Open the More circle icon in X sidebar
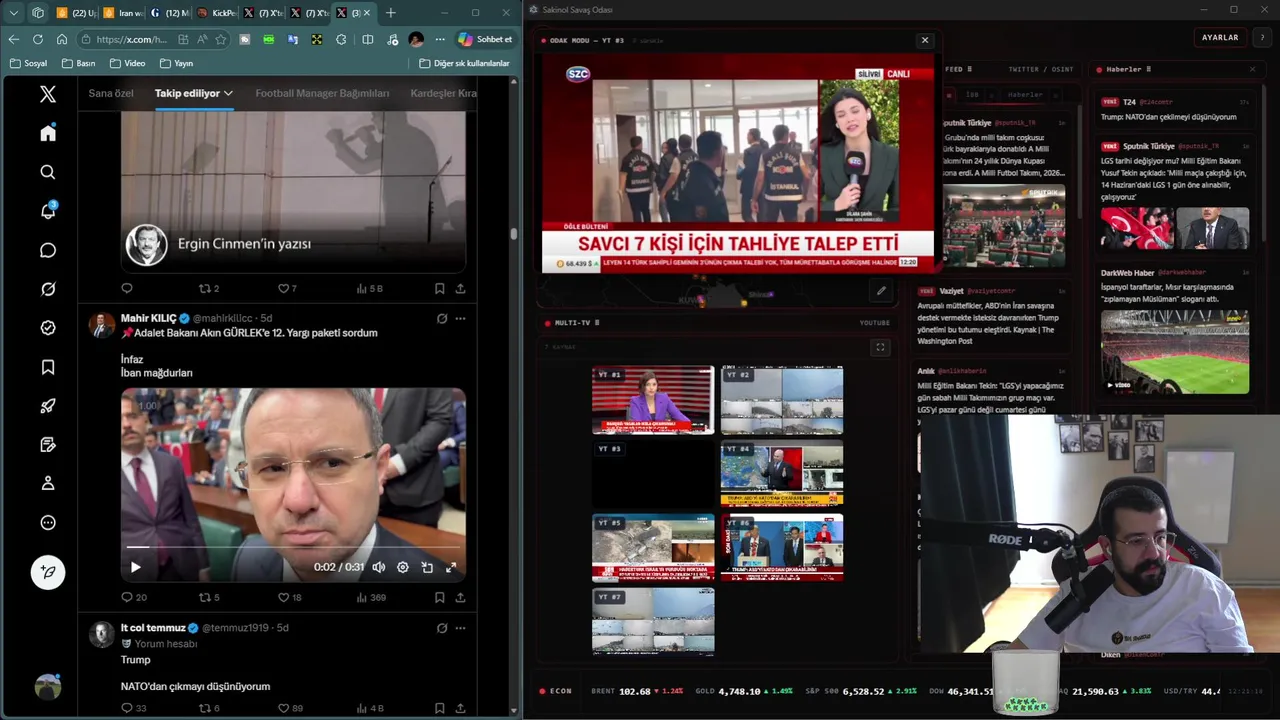The image size is (1280, 720). 48,522
